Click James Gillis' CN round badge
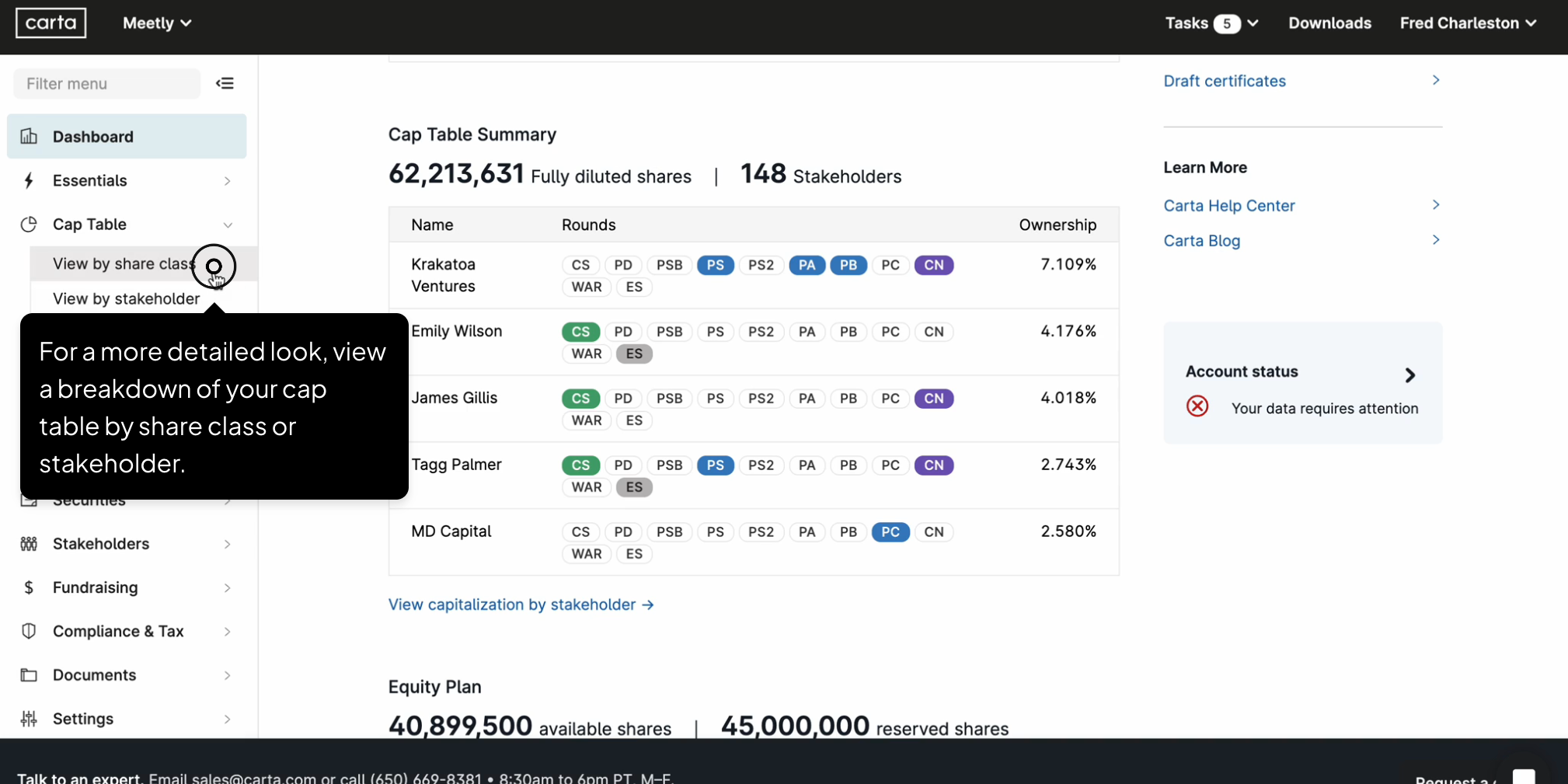This screenshot has width=1568, height=784. [934, 399]
